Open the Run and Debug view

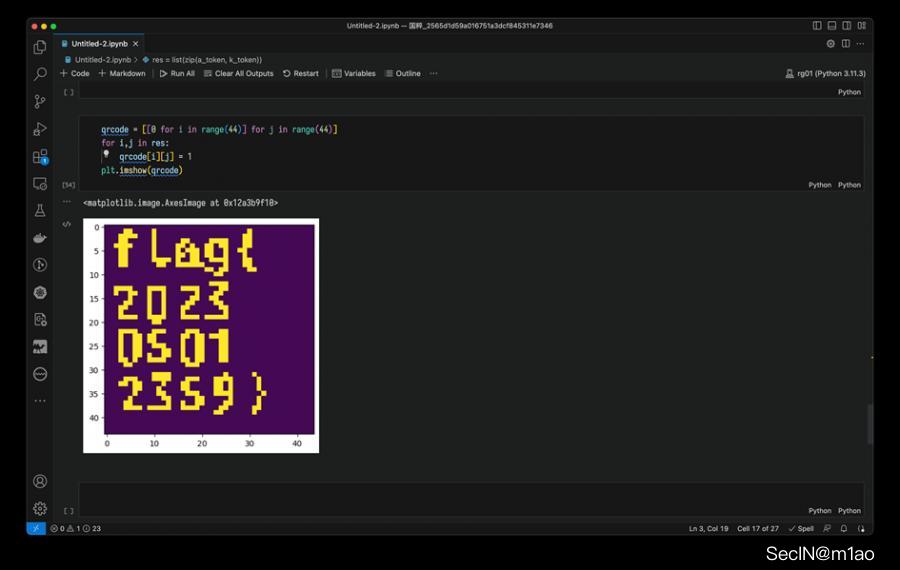coord(40,129)
